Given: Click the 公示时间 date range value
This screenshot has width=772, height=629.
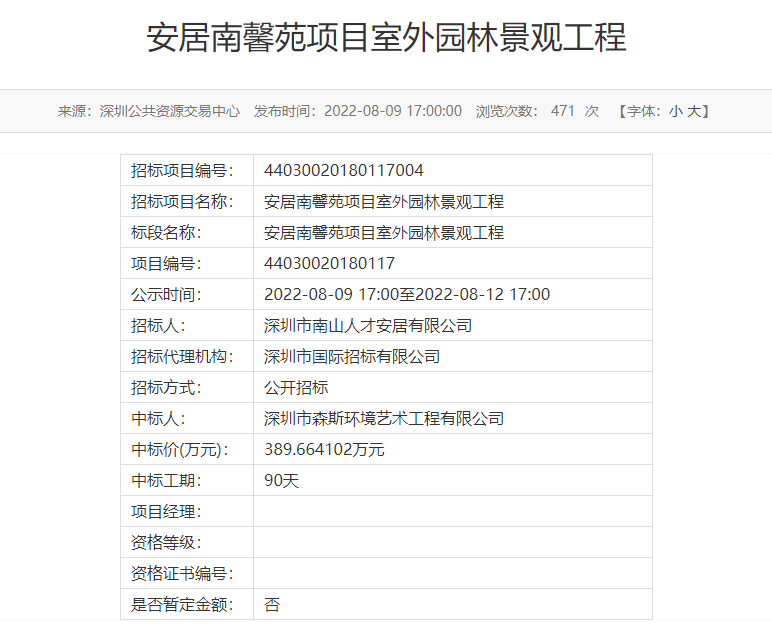Looking at the screenshot, I should pos(407,294).
